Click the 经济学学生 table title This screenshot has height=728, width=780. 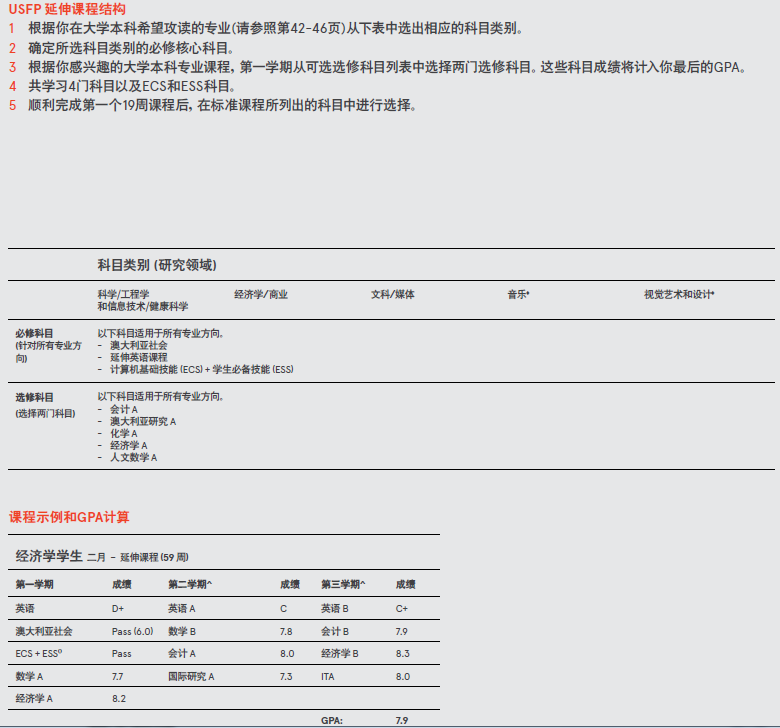(x=49, y=555)
